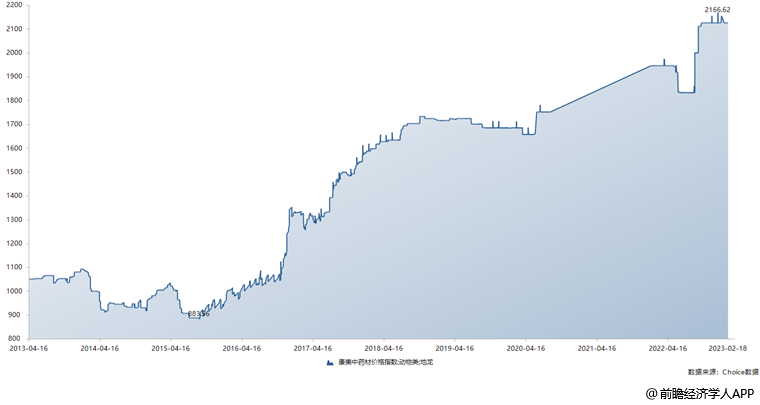Viewport: 760px width, 405px height.
Task: Click the 1800 y-axis value
Action: coord(15,100)
